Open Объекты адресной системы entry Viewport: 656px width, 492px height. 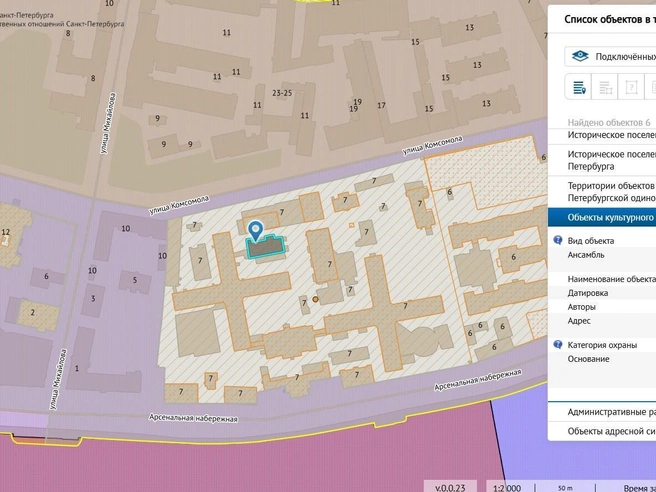click(x=602, y=431)
